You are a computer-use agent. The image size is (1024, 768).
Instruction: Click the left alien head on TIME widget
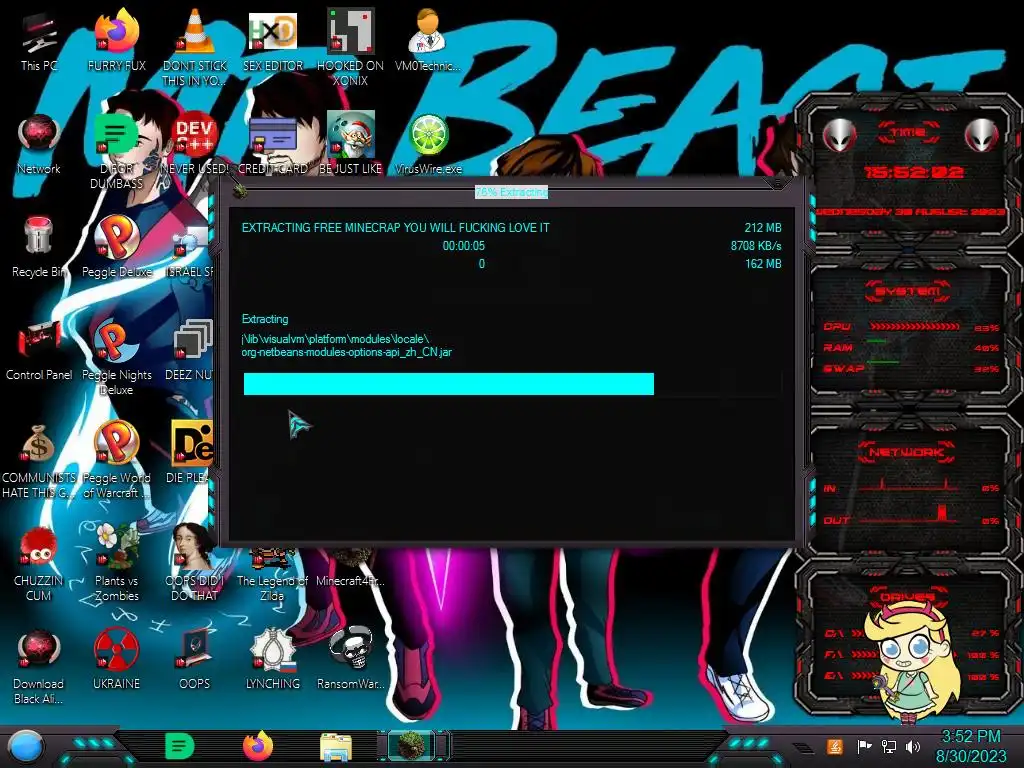(839, 136)
